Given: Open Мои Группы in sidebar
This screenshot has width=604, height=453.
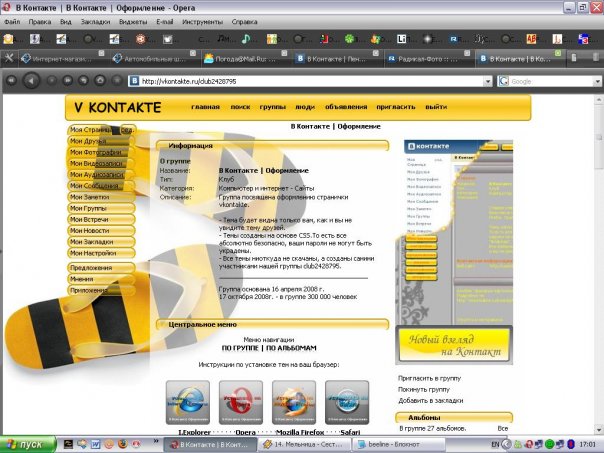Looking at the screenshot, I should 101,208.
